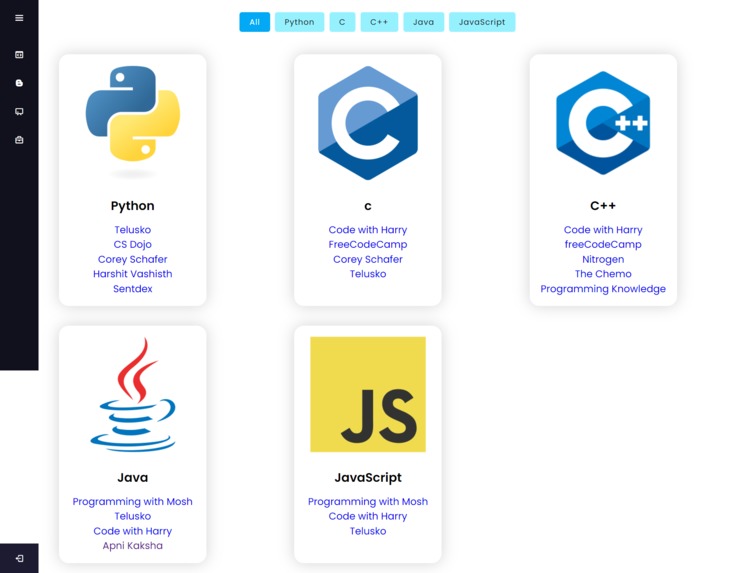Viewport: 755px width, 573px height.
Task: Click the presentation board icon in sidebar
Action: tap(19, 111)
